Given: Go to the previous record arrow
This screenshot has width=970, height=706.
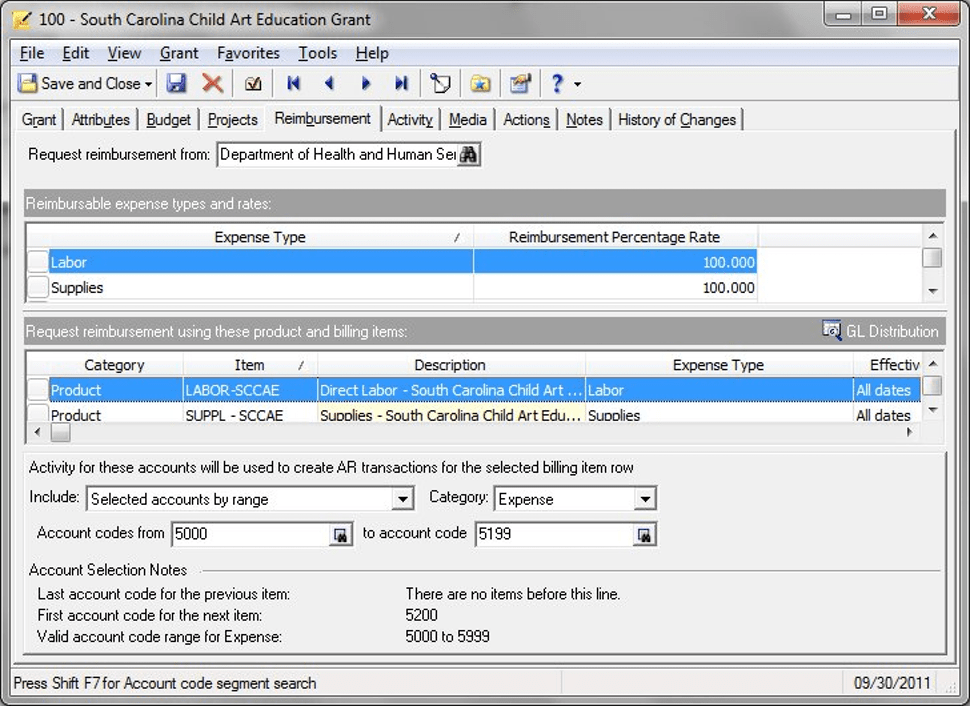Looking at the screenshot, I should 329,84.
